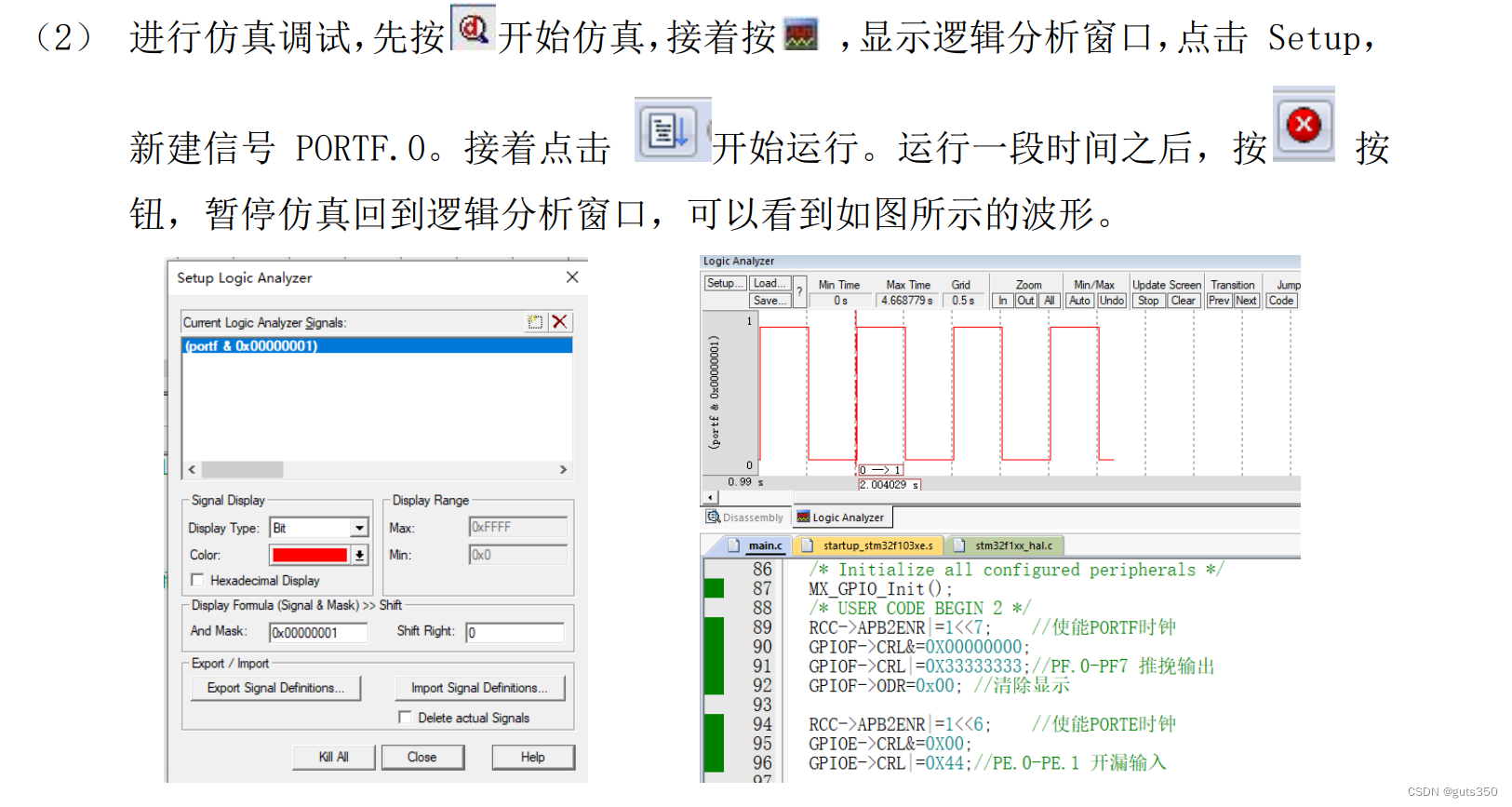
Task: Click the signal list scroll right arrow
Action: [x=563, y=470]
